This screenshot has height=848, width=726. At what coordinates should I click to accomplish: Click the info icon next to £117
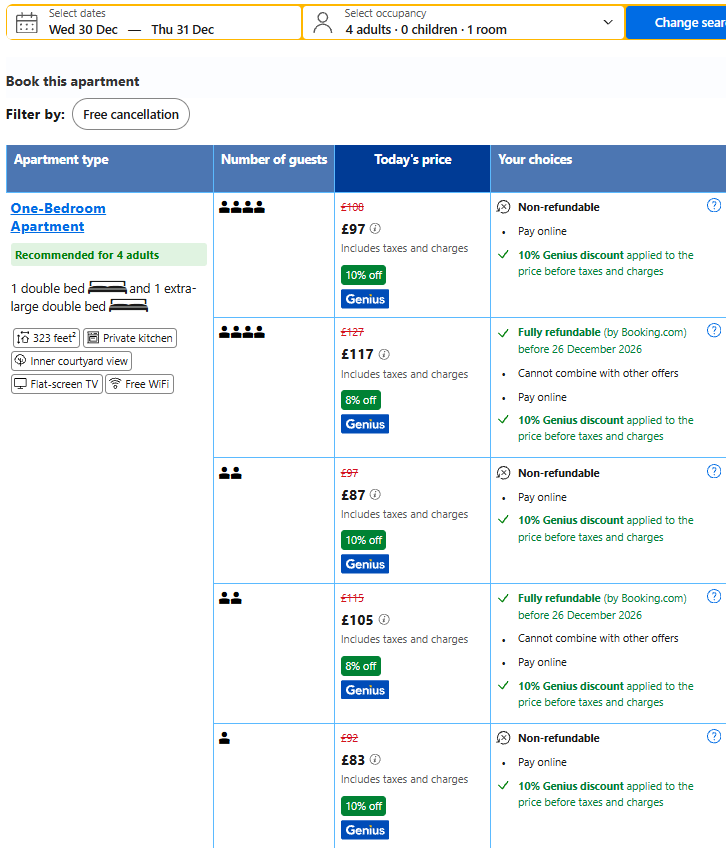pyautogui.click(x=384, y=354)
